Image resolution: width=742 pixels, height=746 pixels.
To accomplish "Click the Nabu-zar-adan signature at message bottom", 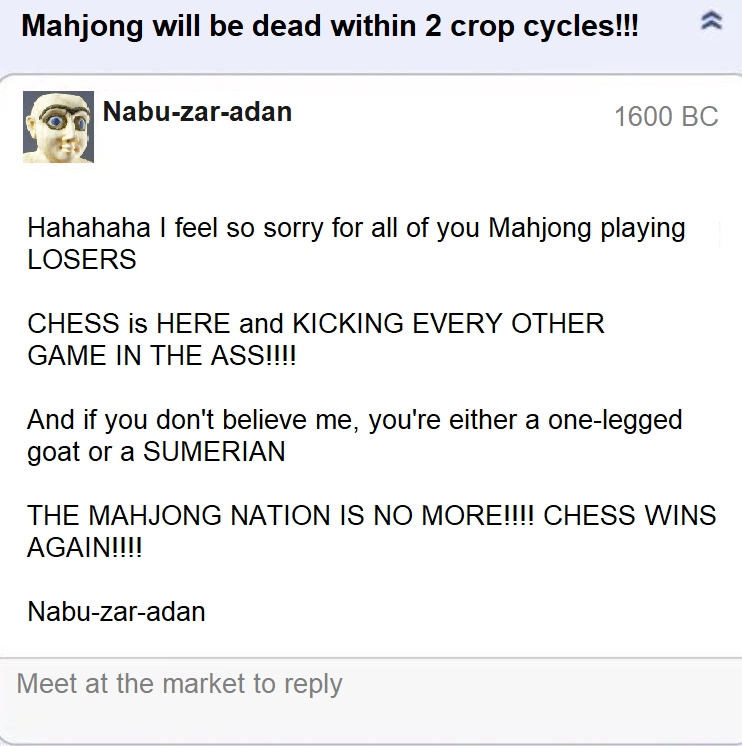I will (117, 612).
